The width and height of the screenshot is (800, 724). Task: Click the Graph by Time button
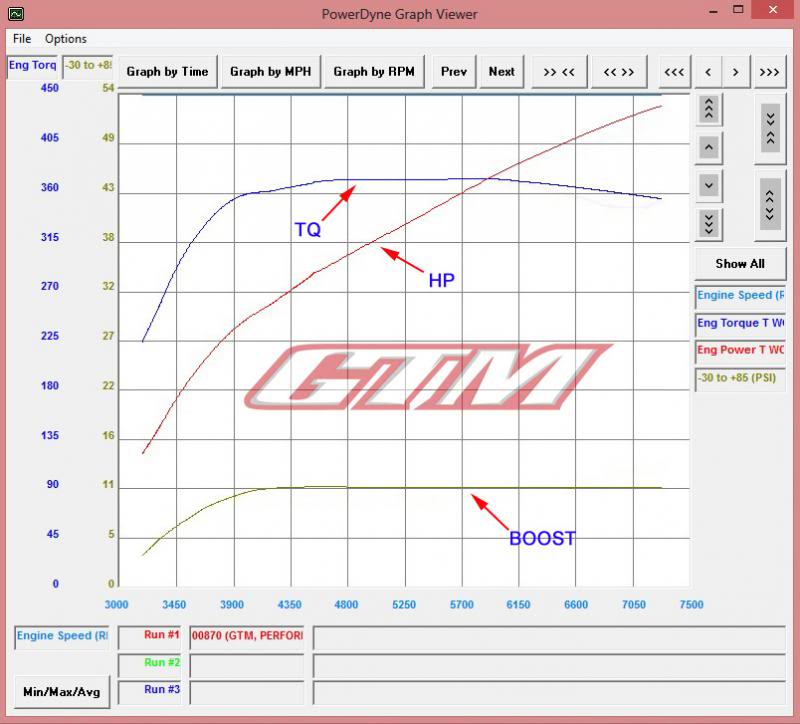[167, 71]
